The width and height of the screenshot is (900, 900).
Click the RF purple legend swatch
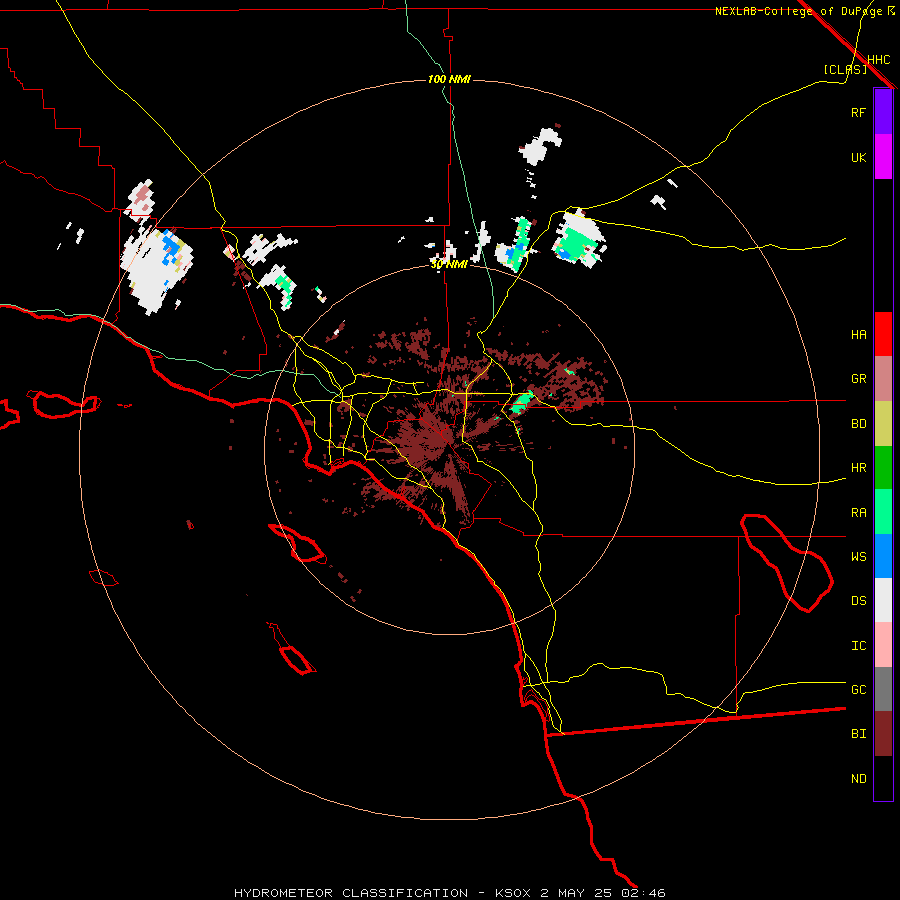tap(883, 112)
